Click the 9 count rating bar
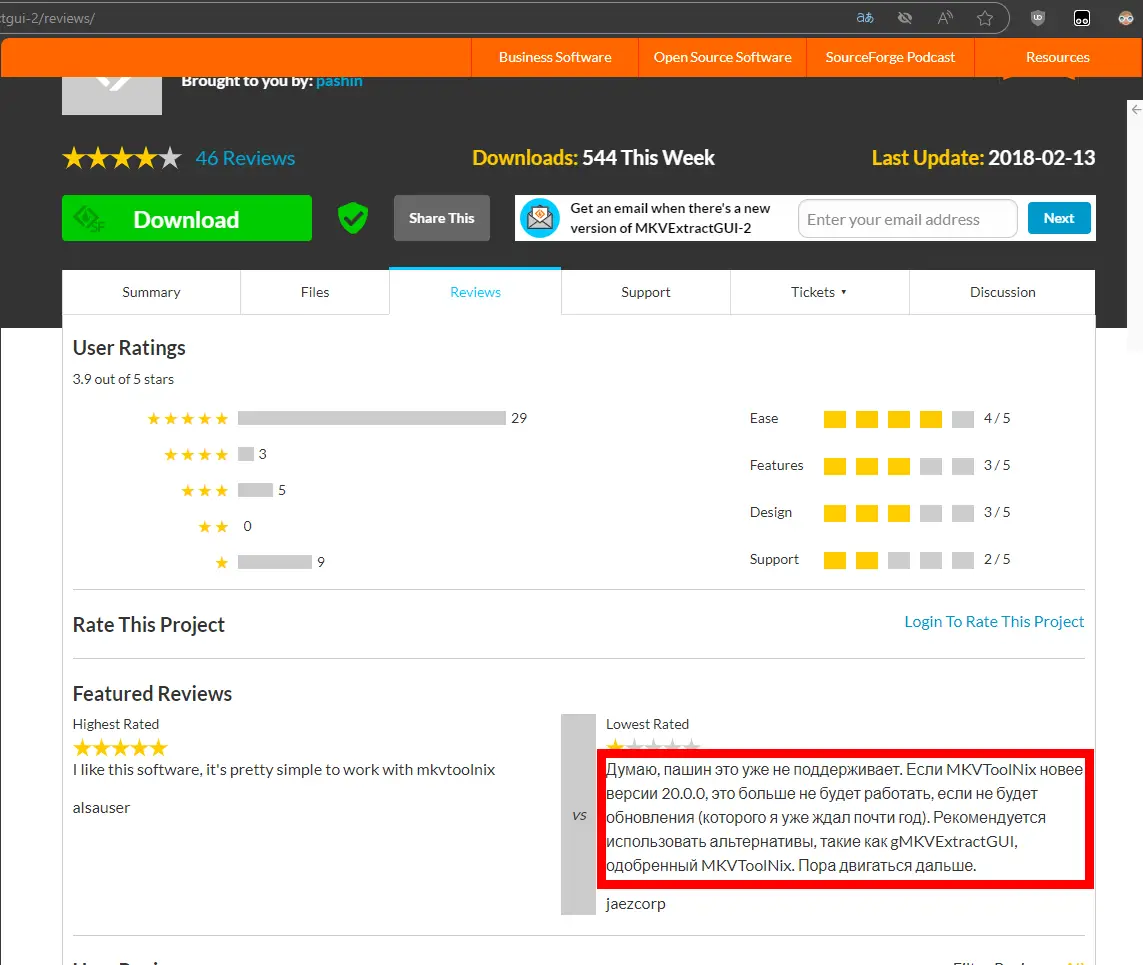The image size is (1143, 965). pyautogui.click(x=275, y=562)
